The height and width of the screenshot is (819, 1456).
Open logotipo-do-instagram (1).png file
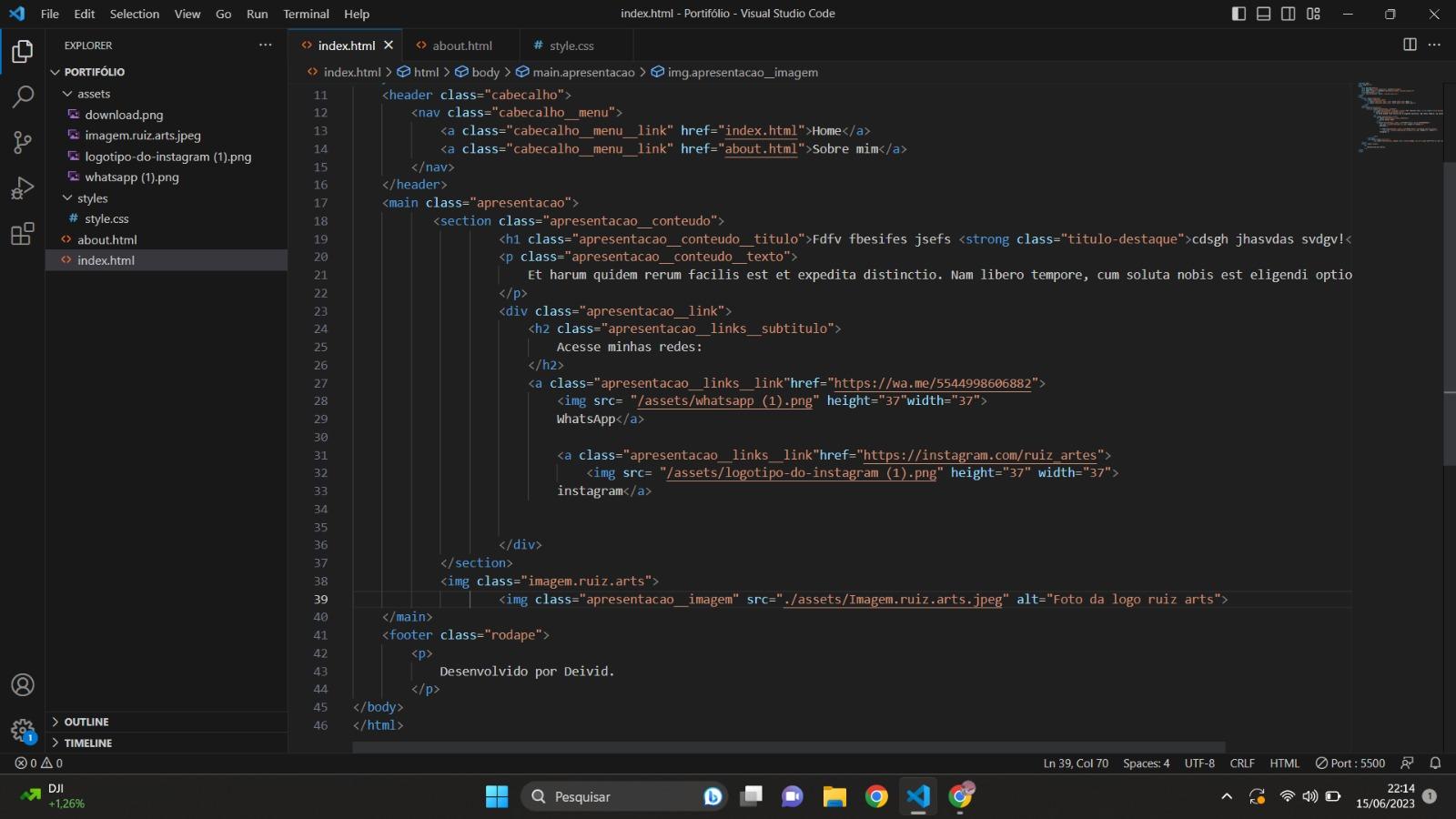click(x=167, y=157)
